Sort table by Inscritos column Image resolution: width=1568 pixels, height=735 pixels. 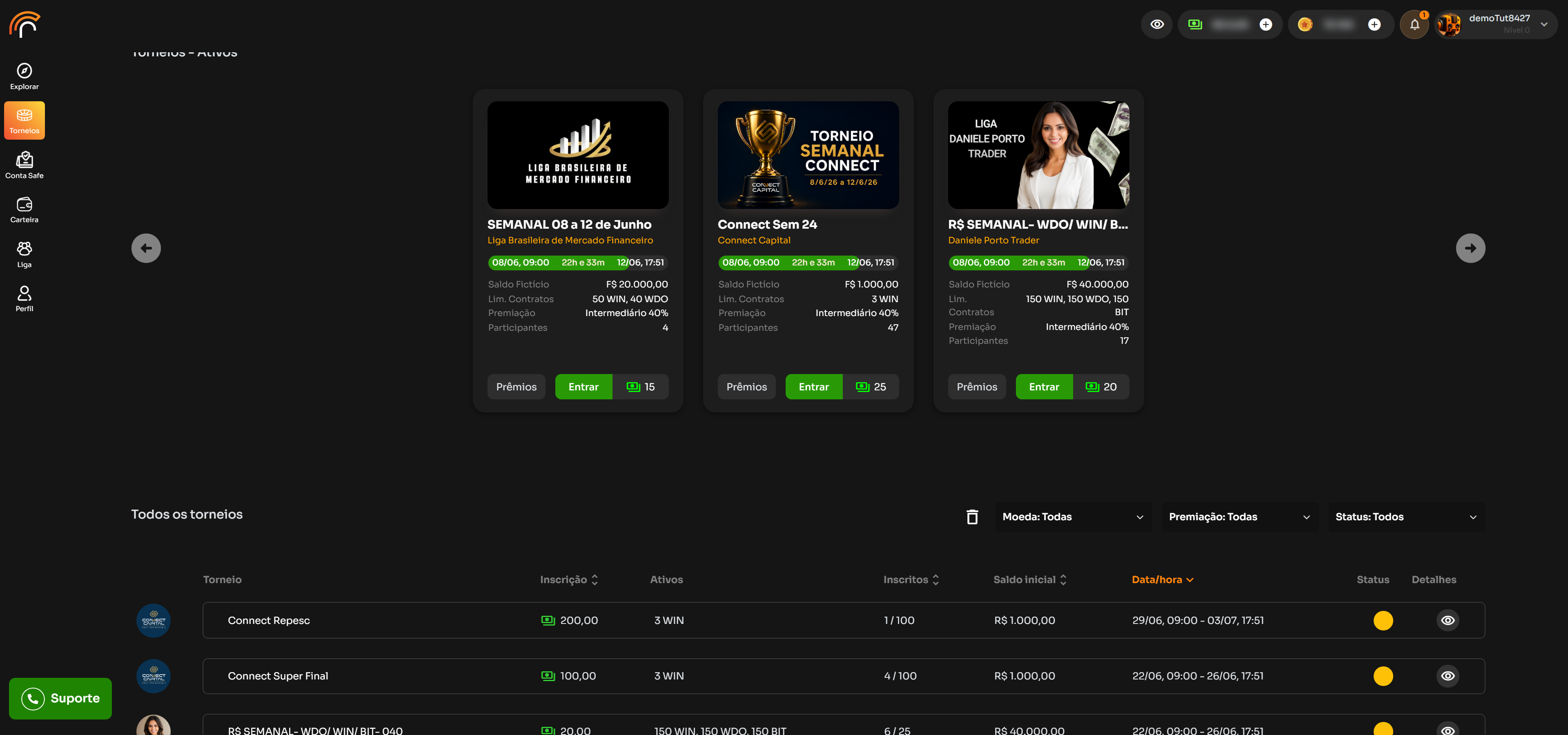911,580
